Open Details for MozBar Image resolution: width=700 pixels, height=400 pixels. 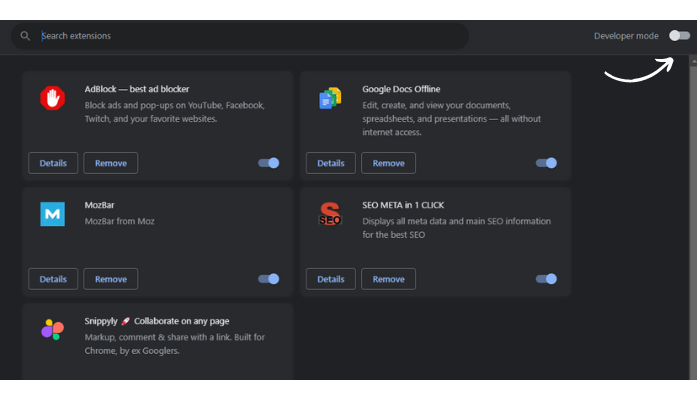[53, 279]
